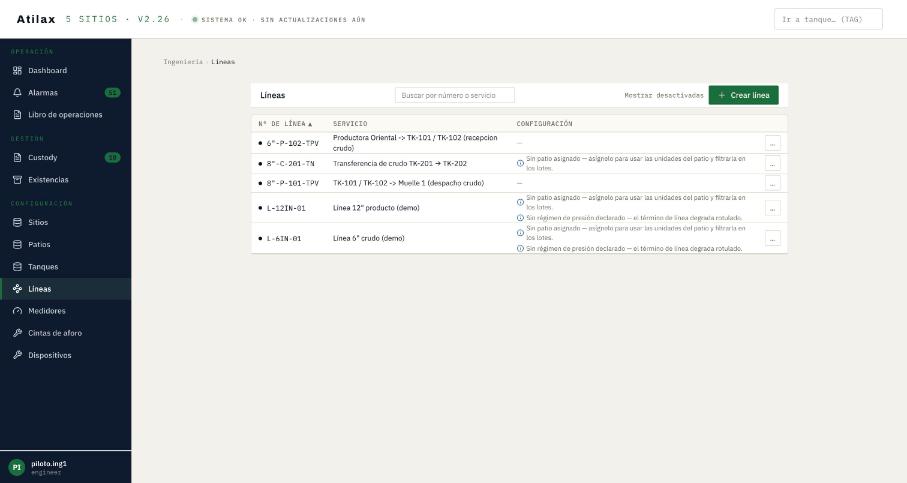This screenshot has height=483, width=907.
Task: Open row actions menu for 6"-P-102-TPV
Action: tap(772, 143)
